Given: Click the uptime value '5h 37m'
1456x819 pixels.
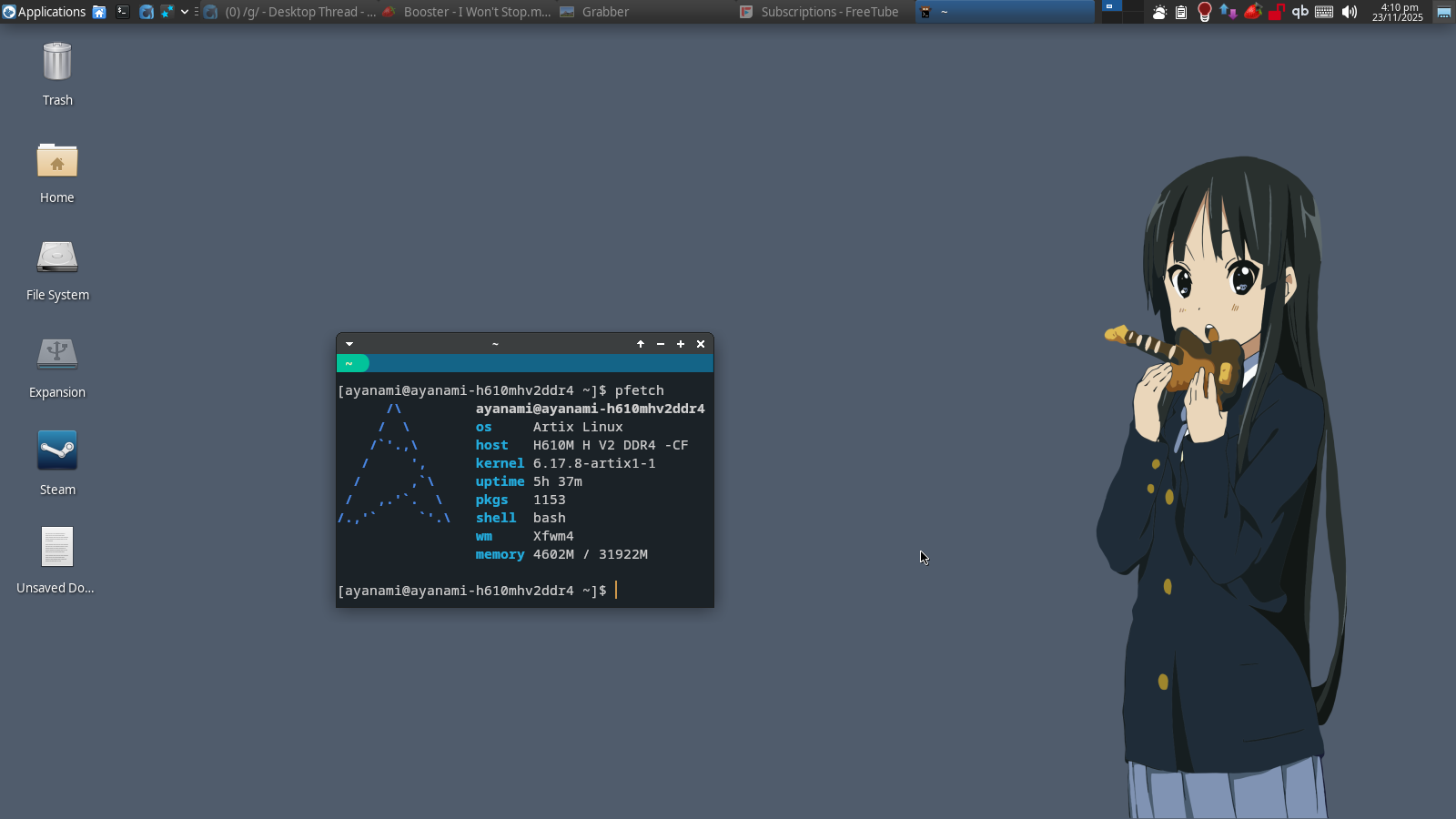Looking at the screenshot, I should [558, 481].
